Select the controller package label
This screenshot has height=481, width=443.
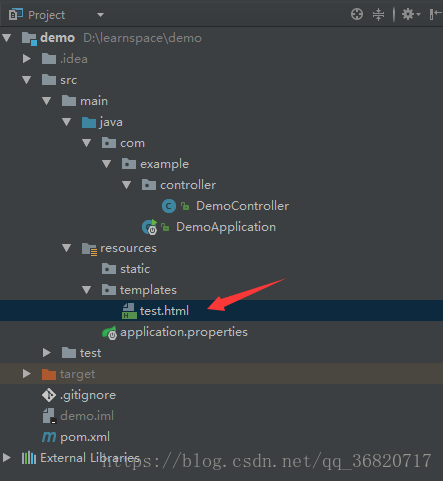point(188,185)
